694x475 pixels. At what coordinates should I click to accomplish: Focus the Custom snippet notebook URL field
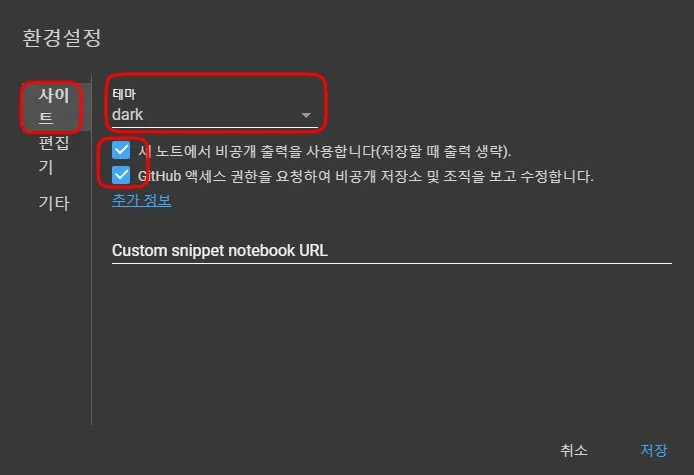[x=392, y=251]
